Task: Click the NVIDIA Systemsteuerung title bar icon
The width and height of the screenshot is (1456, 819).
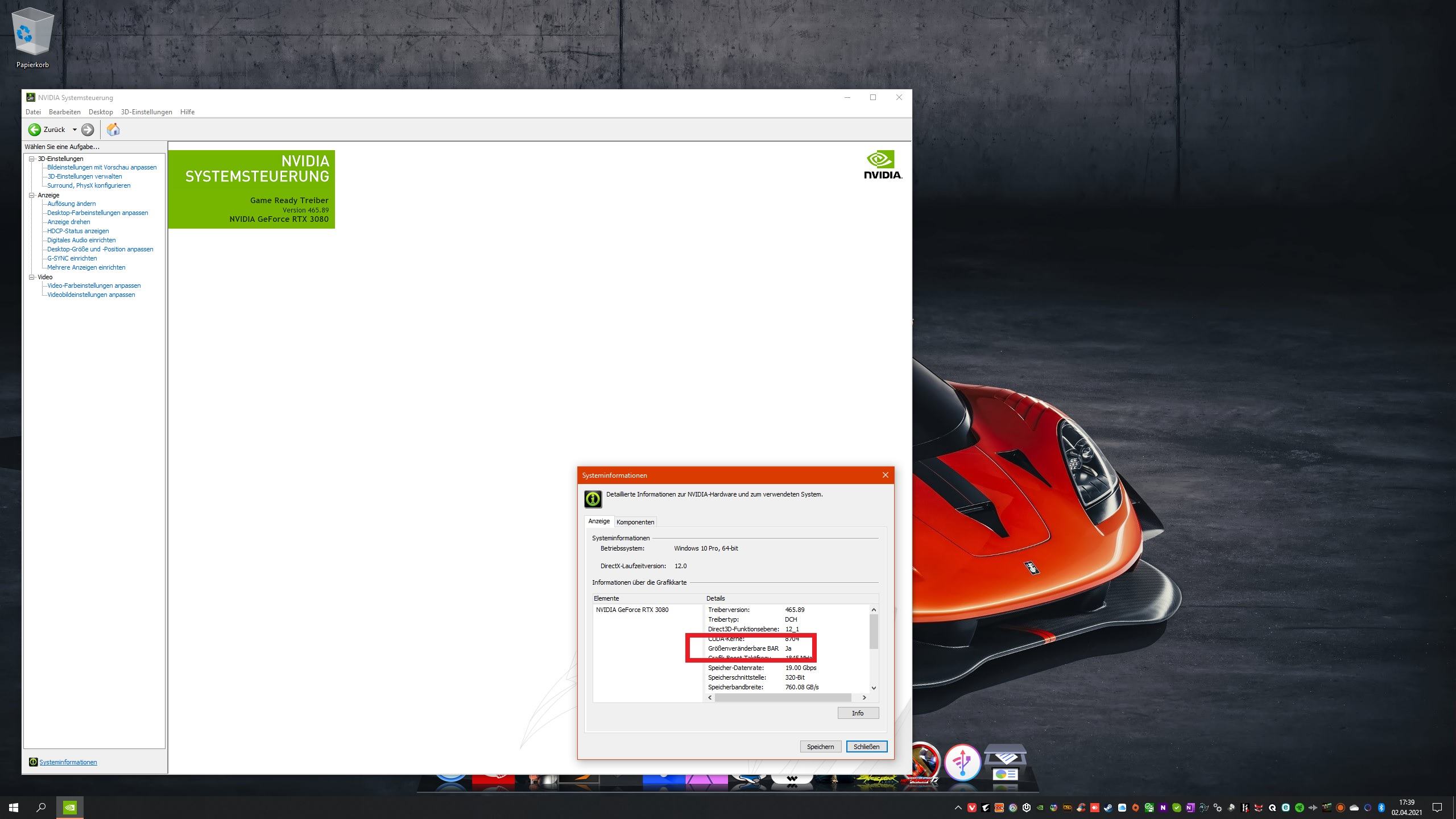Action: (x=31, y=97)
